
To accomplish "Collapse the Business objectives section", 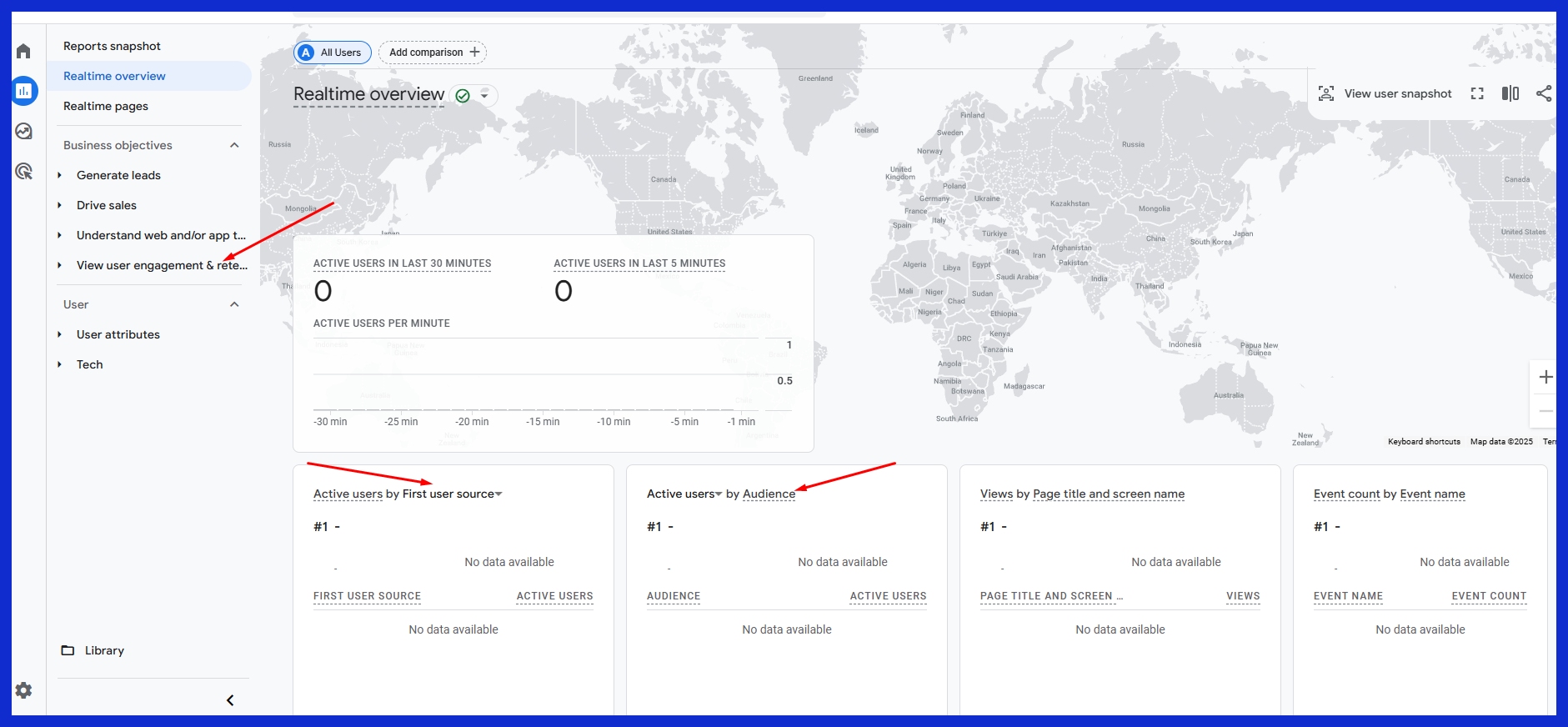I will click(x=234, y=145).
